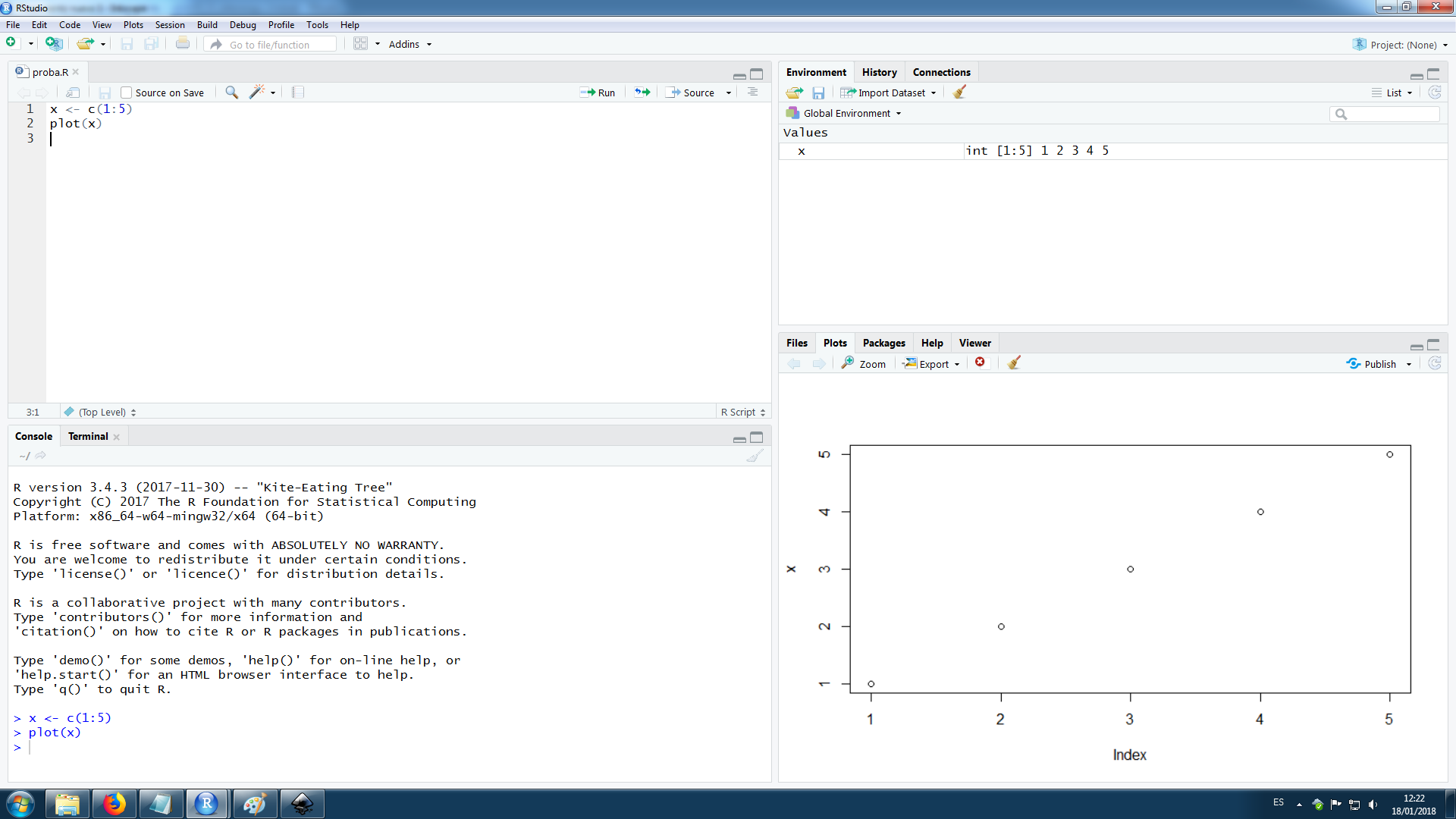Click Show in New Window icon in editor
This screenshot has width=1456, height=819.
tap(73, 93)
